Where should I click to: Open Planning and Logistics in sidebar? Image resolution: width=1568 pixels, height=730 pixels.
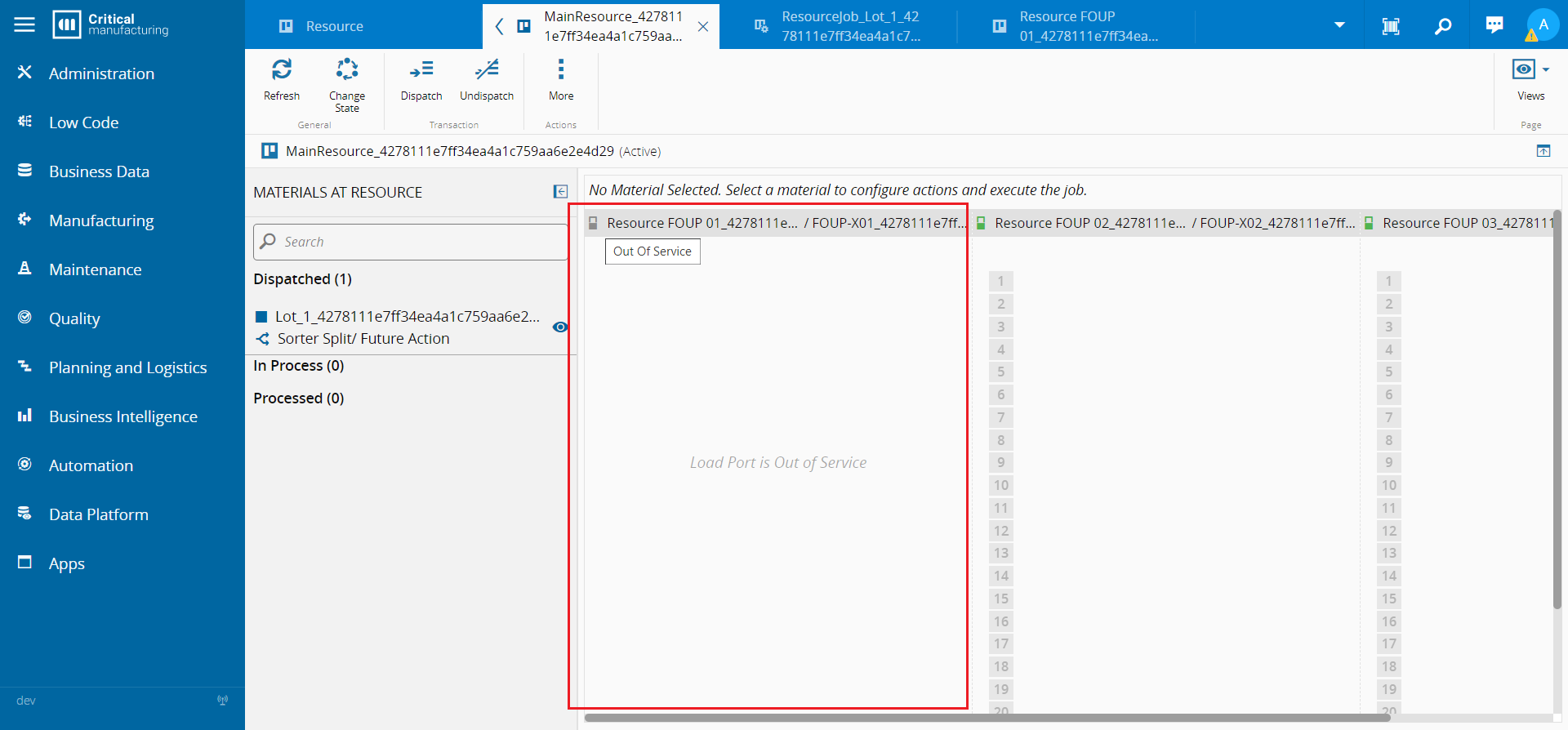[122, 367]
